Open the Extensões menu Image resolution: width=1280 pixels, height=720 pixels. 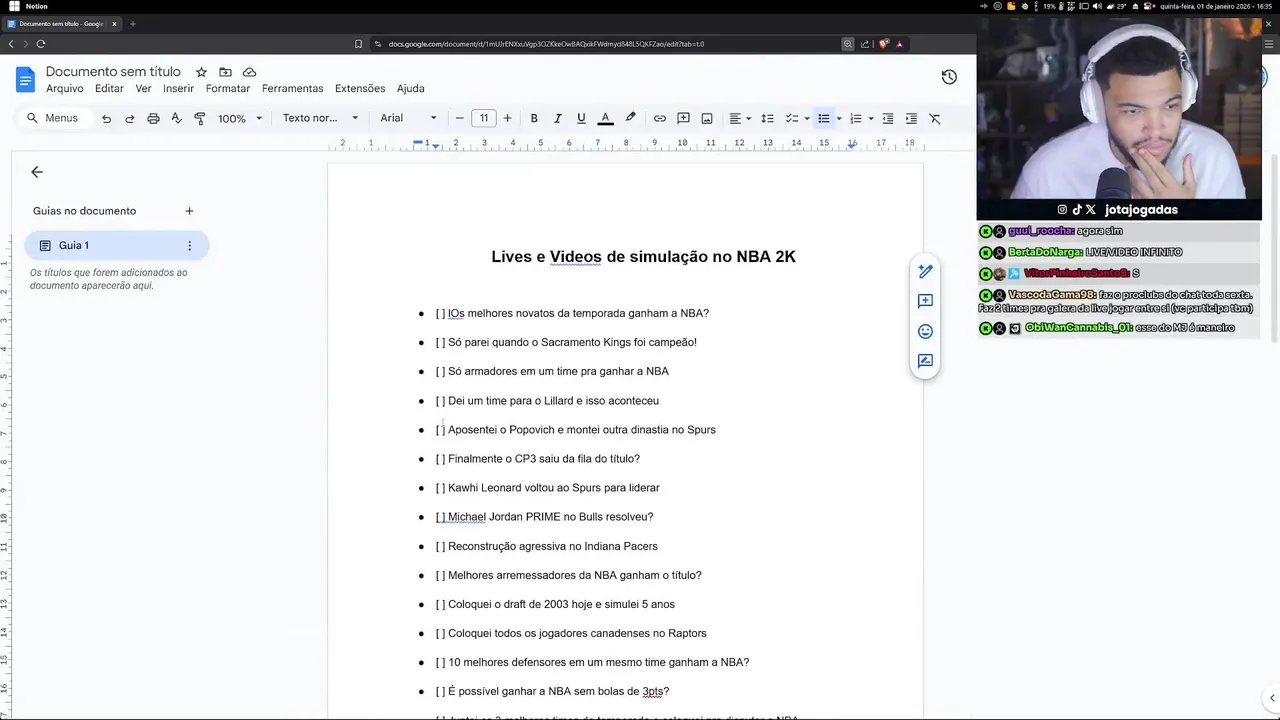(360, 89)
